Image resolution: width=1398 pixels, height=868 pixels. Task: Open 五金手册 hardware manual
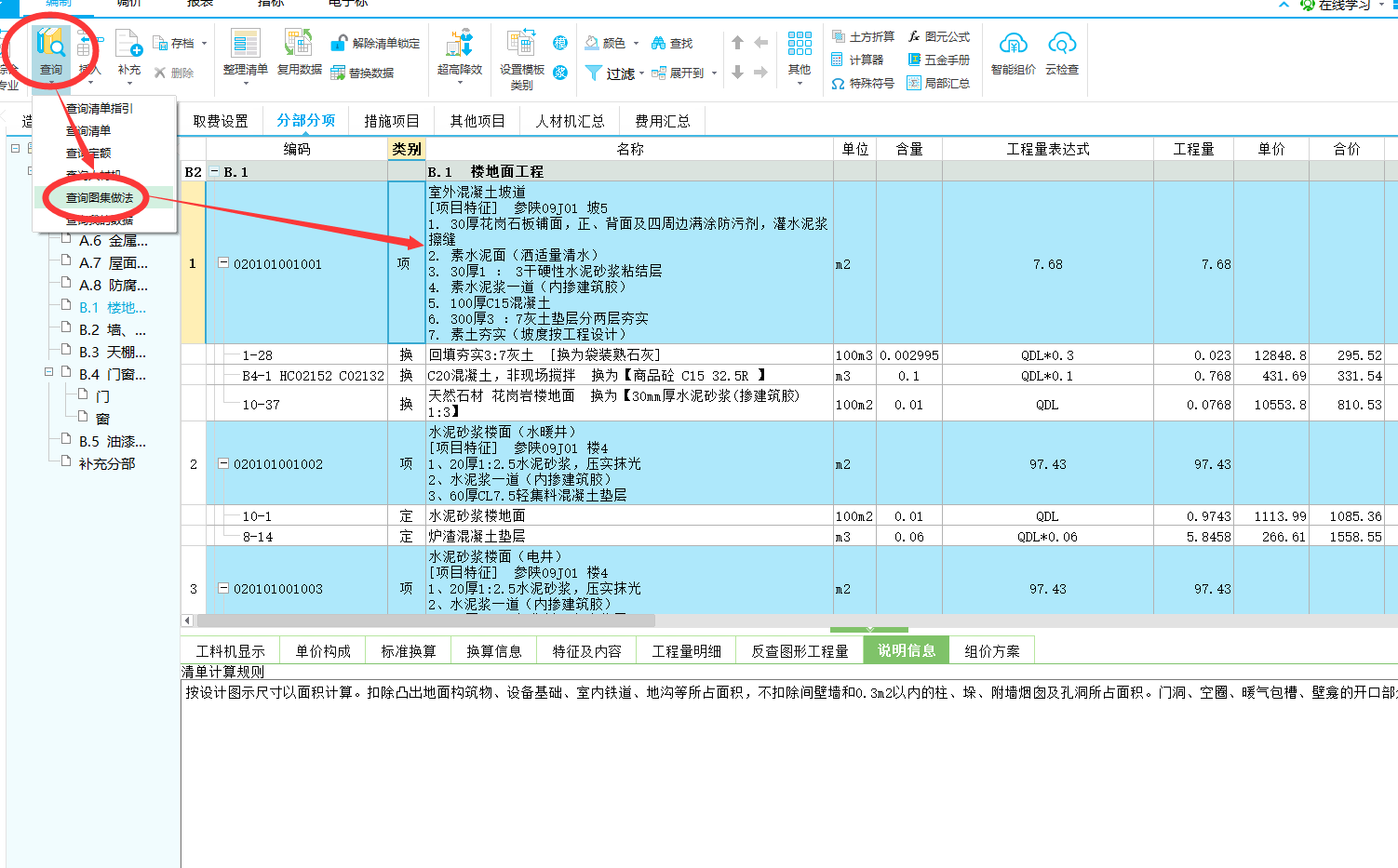point(939,60)
